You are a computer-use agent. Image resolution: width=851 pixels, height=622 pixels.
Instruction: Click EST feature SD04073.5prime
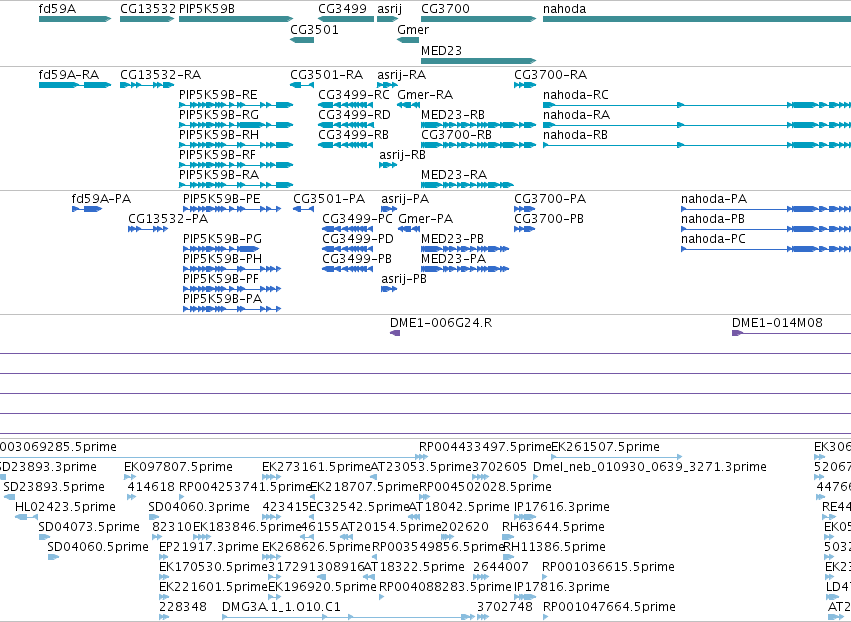click(45, 537)
